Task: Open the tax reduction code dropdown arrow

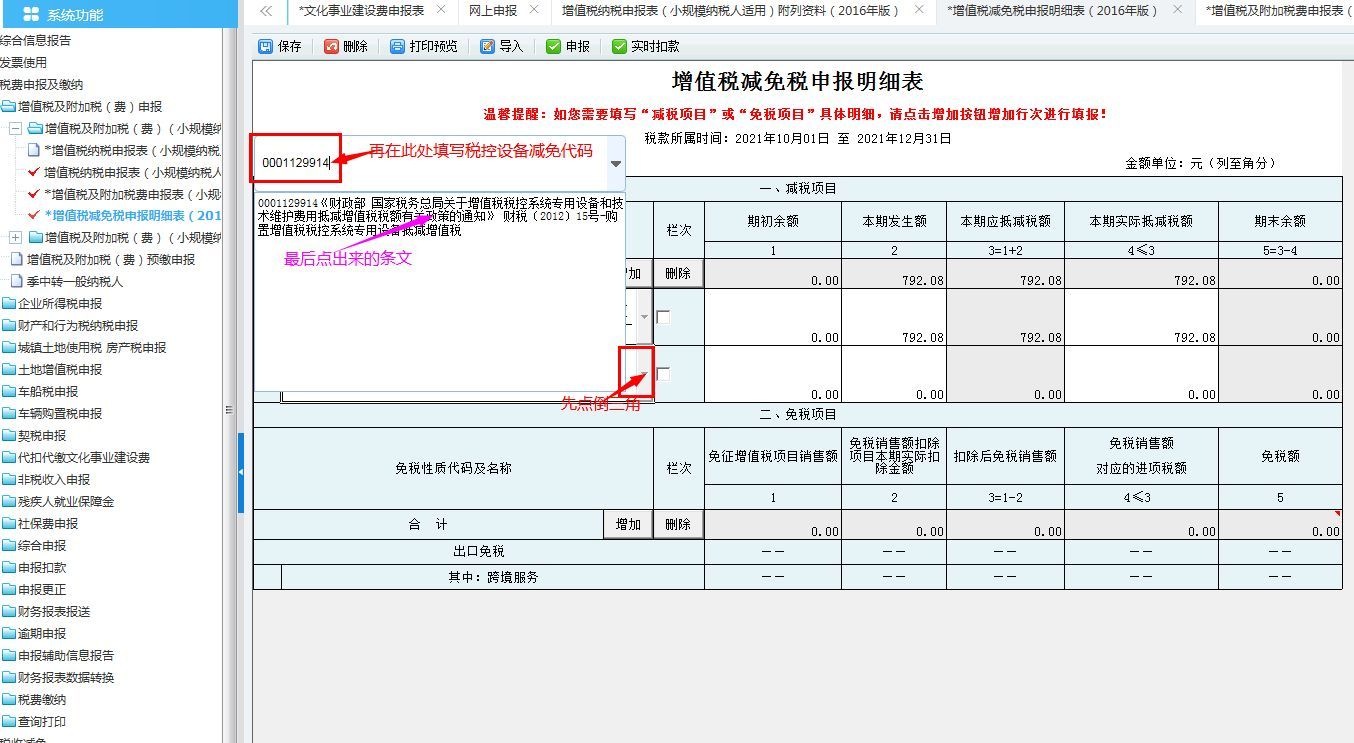Action: (x=614, y=163)
